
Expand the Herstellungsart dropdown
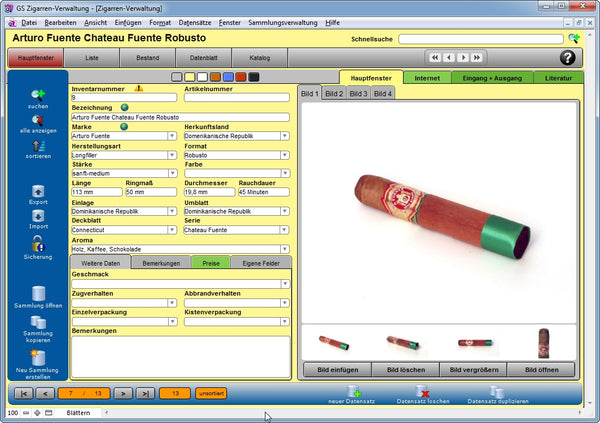172,155
